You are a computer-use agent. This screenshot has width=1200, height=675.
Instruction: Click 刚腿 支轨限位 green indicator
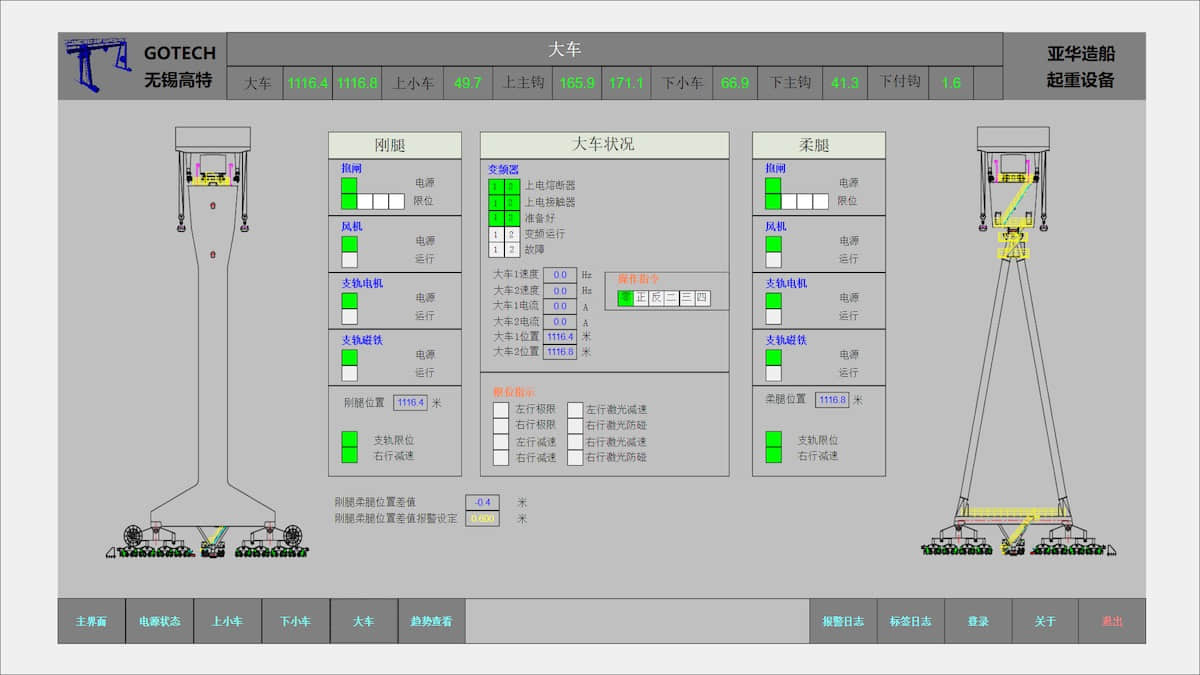click(x=349, y=439)
